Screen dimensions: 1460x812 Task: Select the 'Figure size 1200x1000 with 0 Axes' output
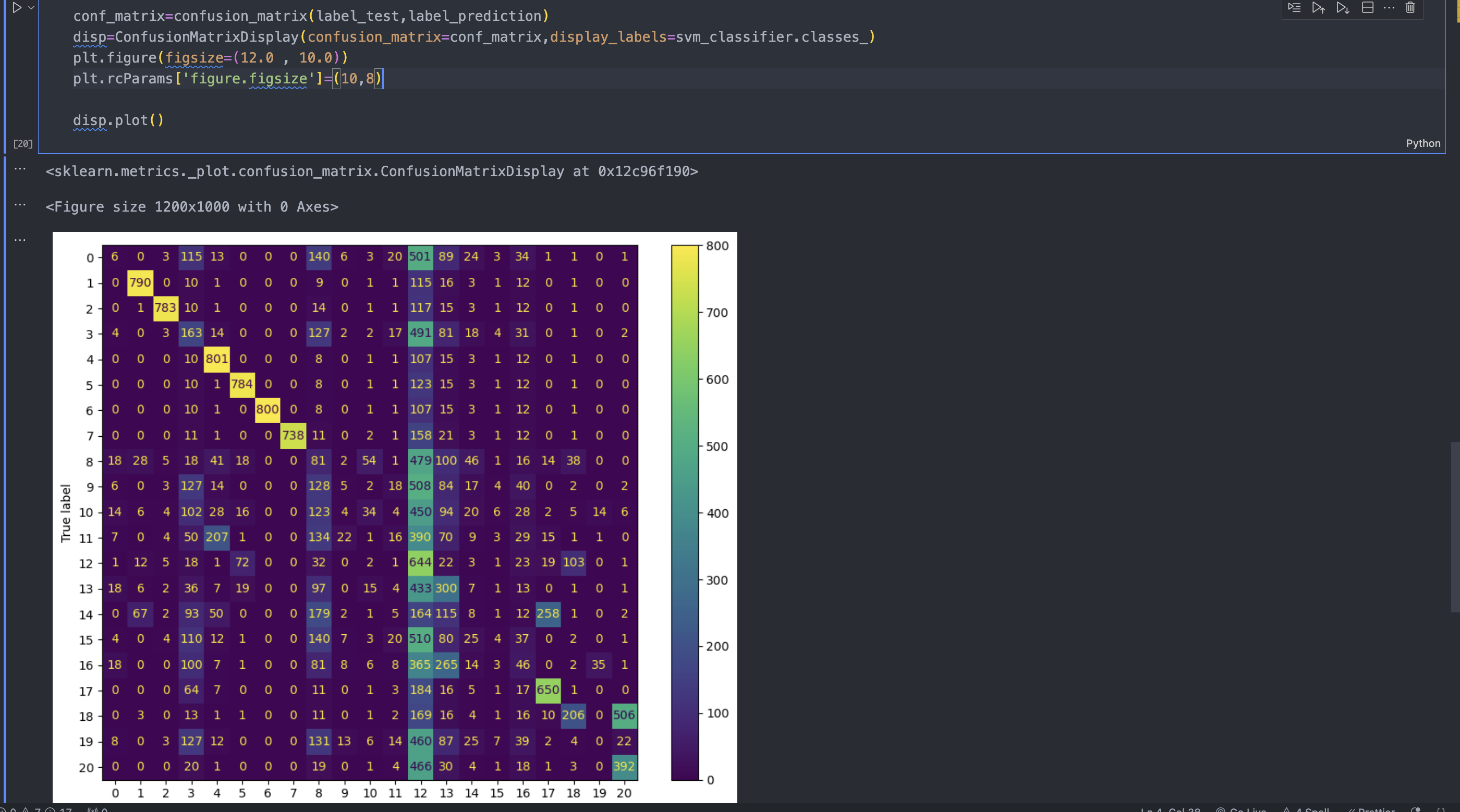click(x=192, y=207)
